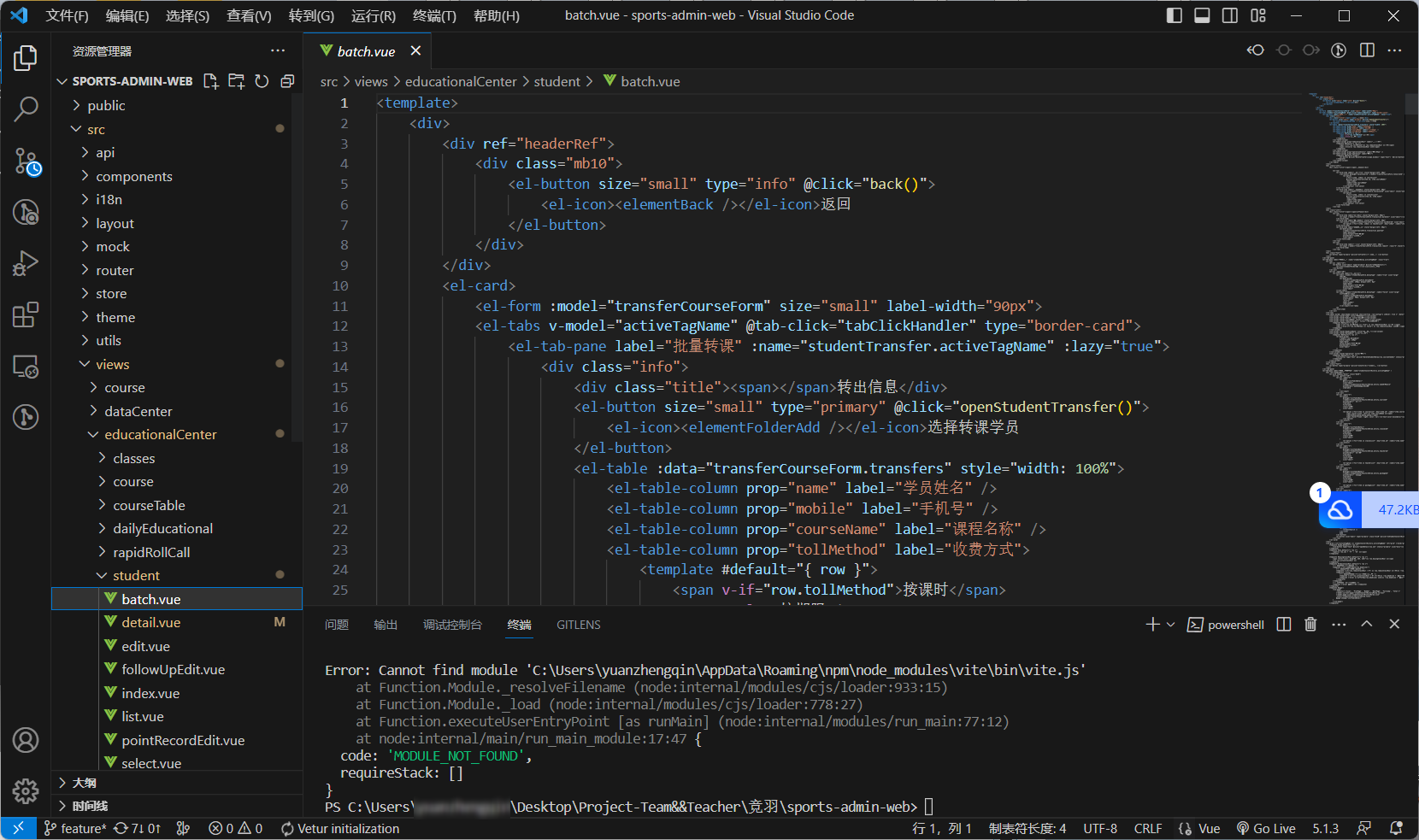Switch to the 输出 panel tab
The height and width of the screenshot is (840, 1419).
[386, 625]
